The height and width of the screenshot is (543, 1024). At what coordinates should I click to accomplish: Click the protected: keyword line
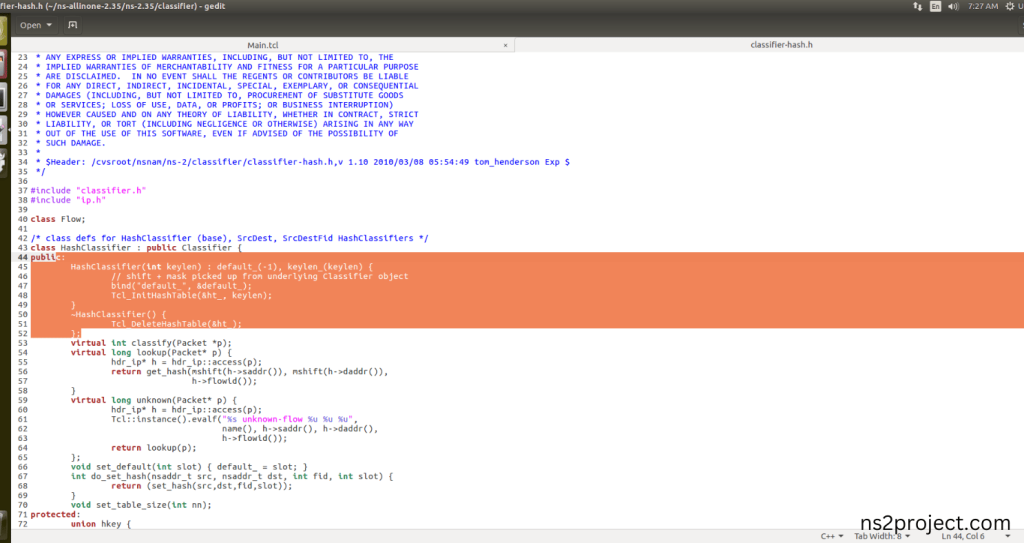point(56,514)
